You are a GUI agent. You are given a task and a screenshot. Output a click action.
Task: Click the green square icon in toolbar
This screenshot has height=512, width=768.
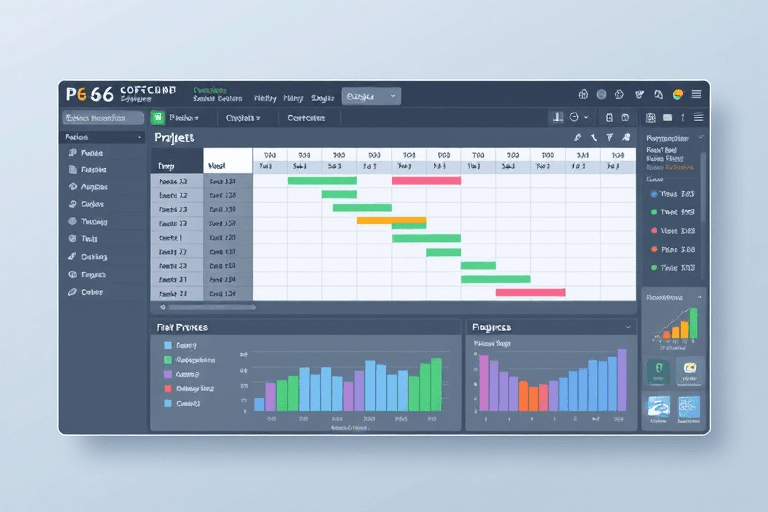pyautogui.click(x=158, y=117)
